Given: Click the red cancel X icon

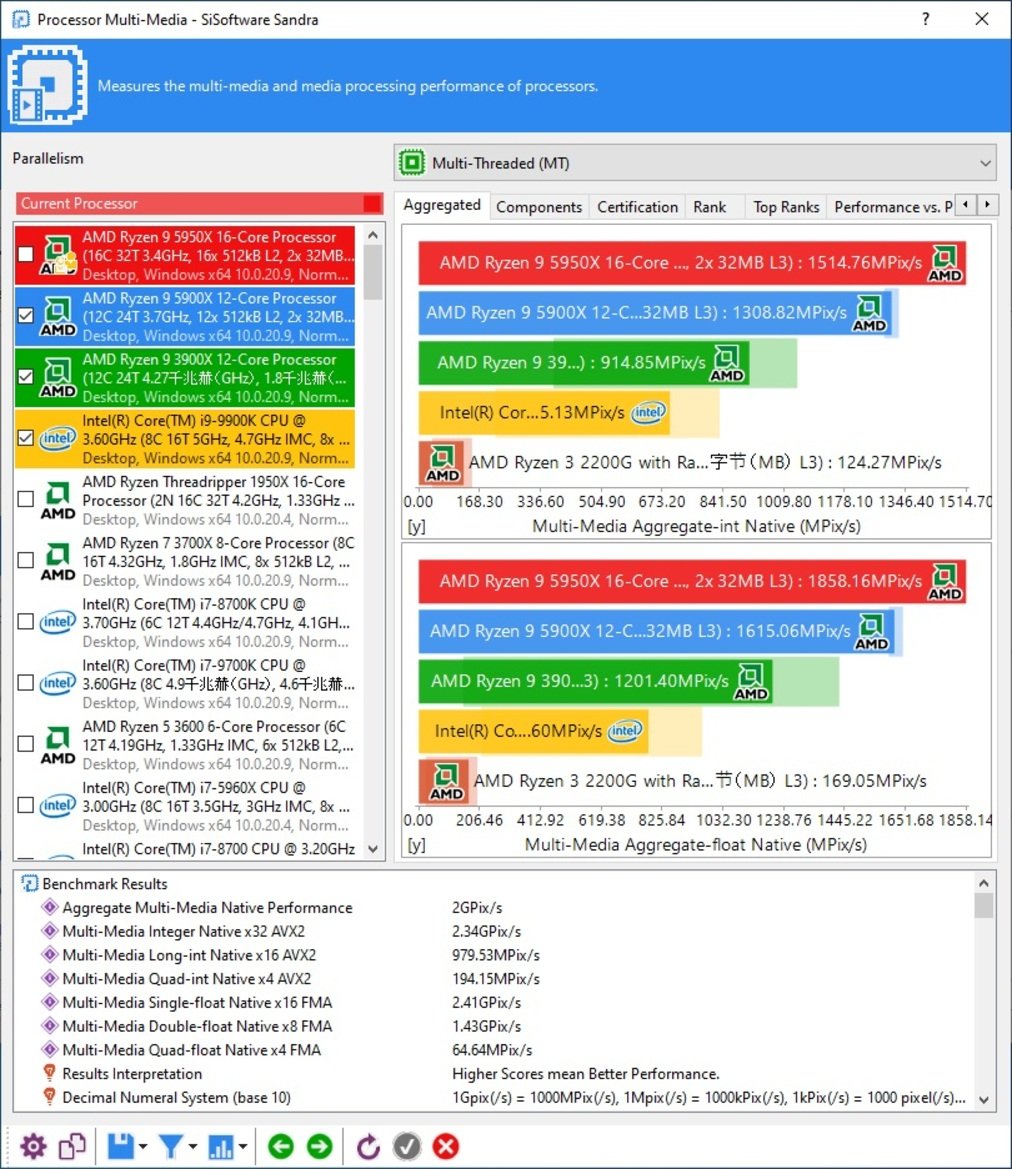Looking at the screenshot, I should point(446,1146).
